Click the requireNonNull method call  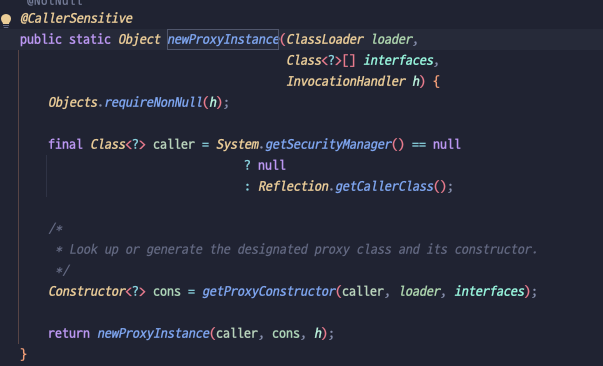[x=153, y=102]
